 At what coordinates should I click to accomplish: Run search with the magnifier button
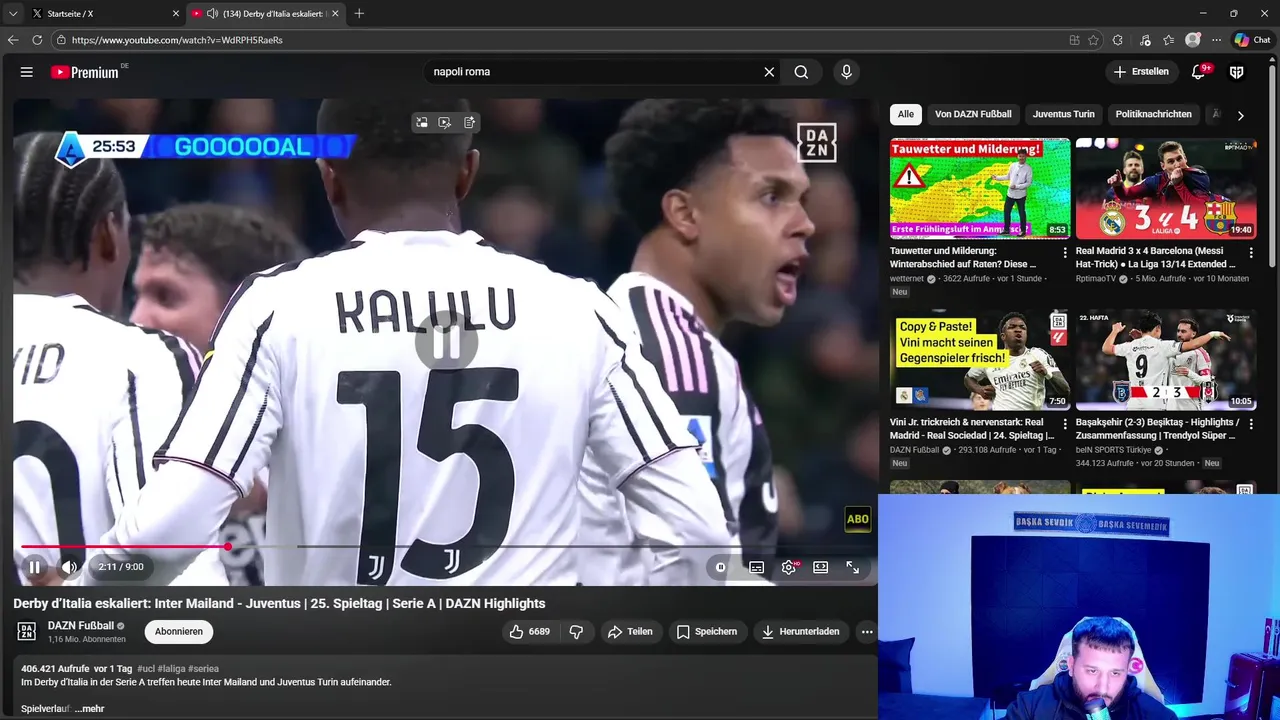(801, 72)
